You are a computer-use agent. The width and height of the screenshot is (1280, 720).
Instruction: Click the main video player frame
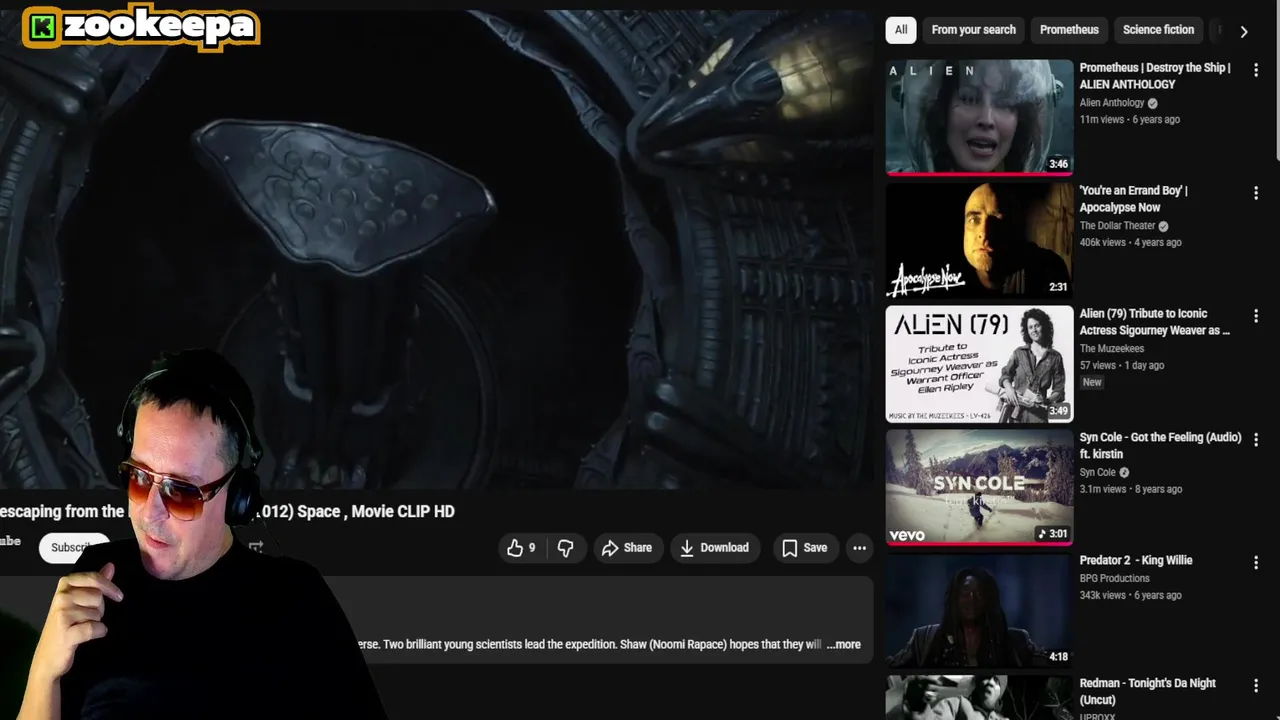(x=437, y=250)
